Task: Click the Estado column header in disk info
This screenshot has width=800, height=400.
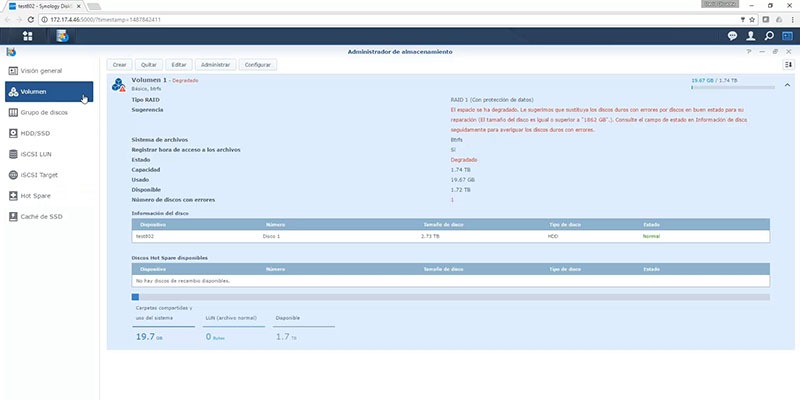Action: click(x=652, y=224)
